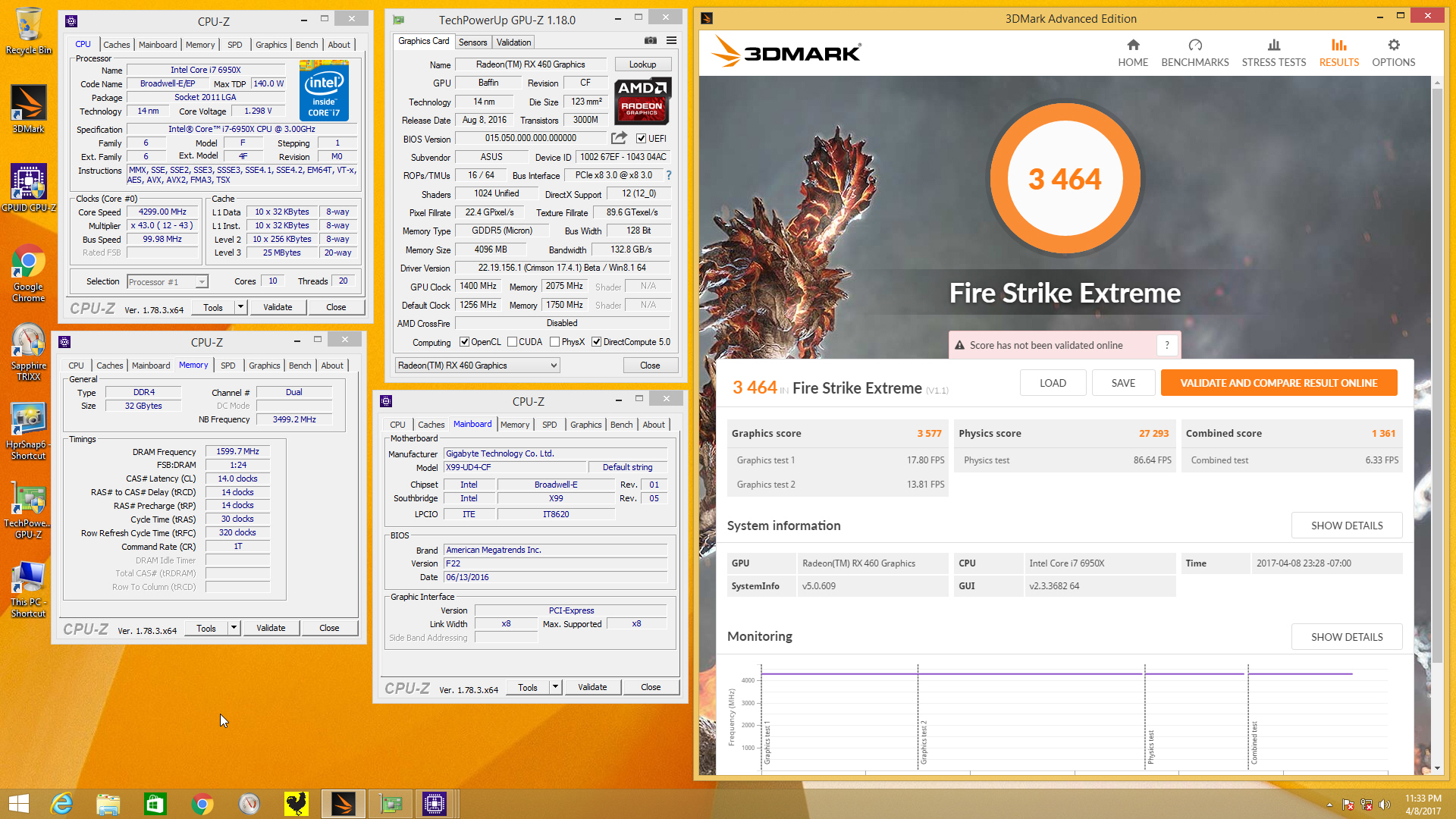Click the taskbar clock 11:33 PM

1423,805
